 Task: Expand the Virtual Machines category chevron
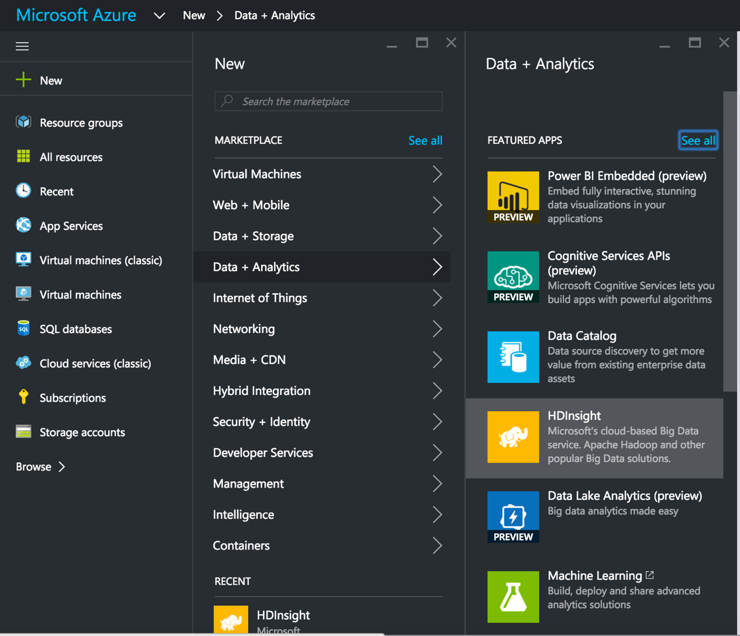click(437, 174)
